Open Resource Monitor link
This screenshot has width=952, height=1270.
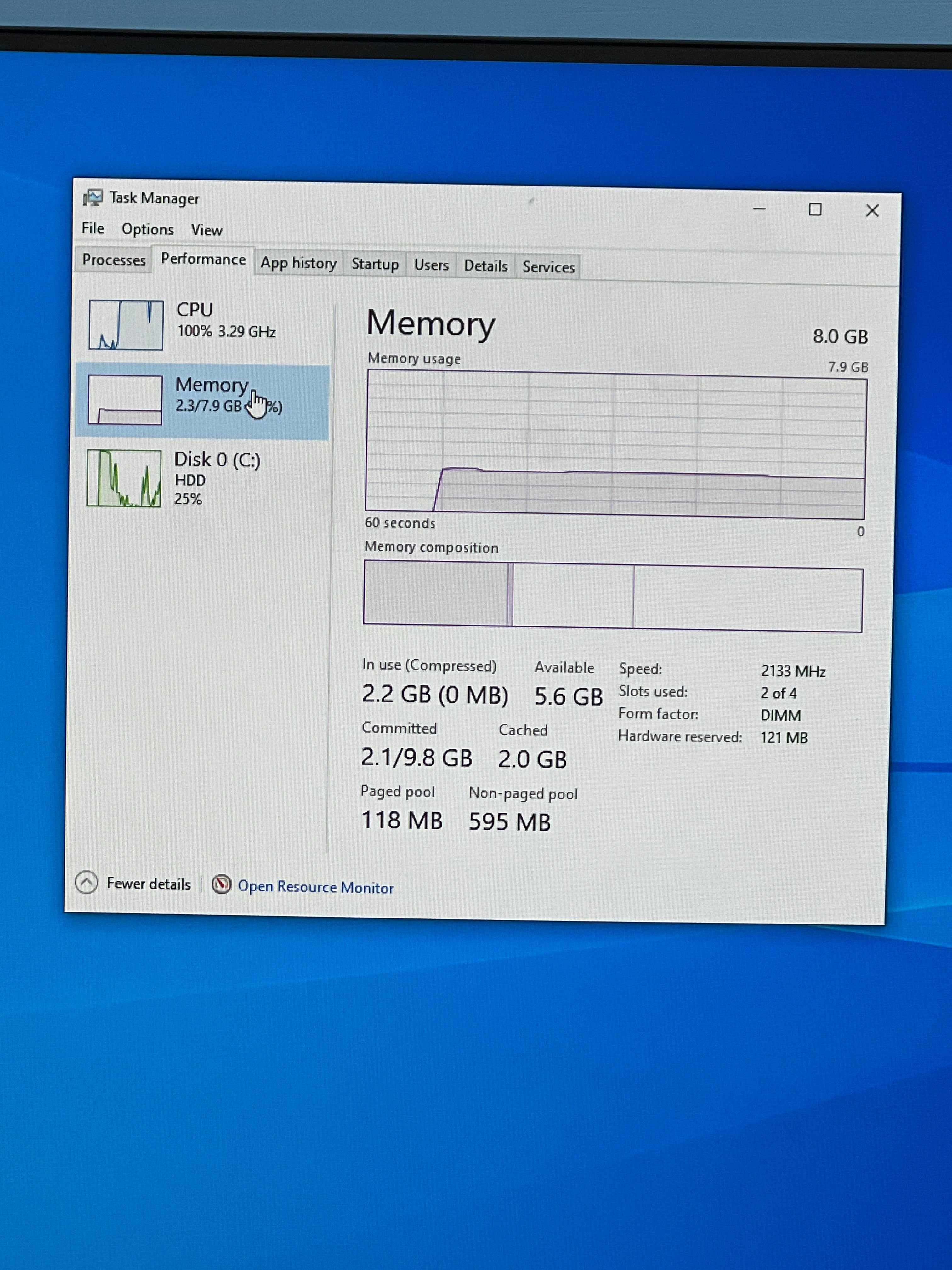pyautogui.click(x=316, y=887)
